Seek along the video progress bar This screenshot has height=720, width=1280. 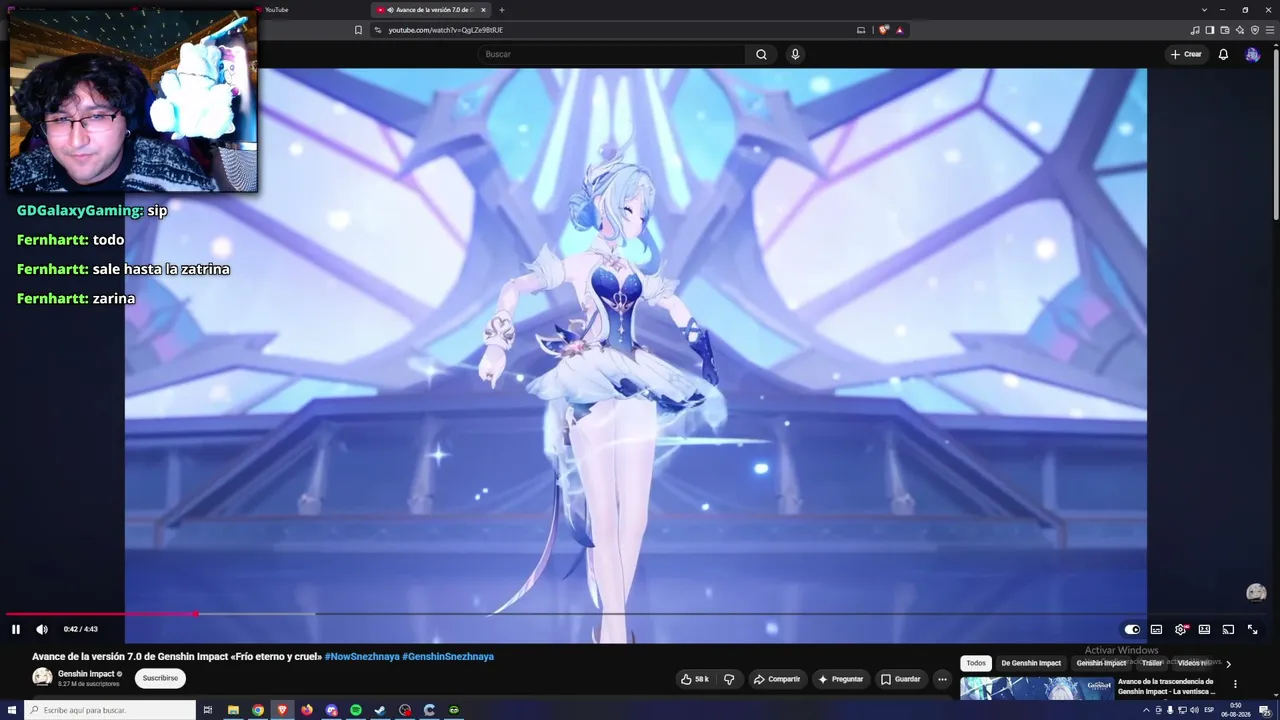pyautogui.click(x=640, y=614)
